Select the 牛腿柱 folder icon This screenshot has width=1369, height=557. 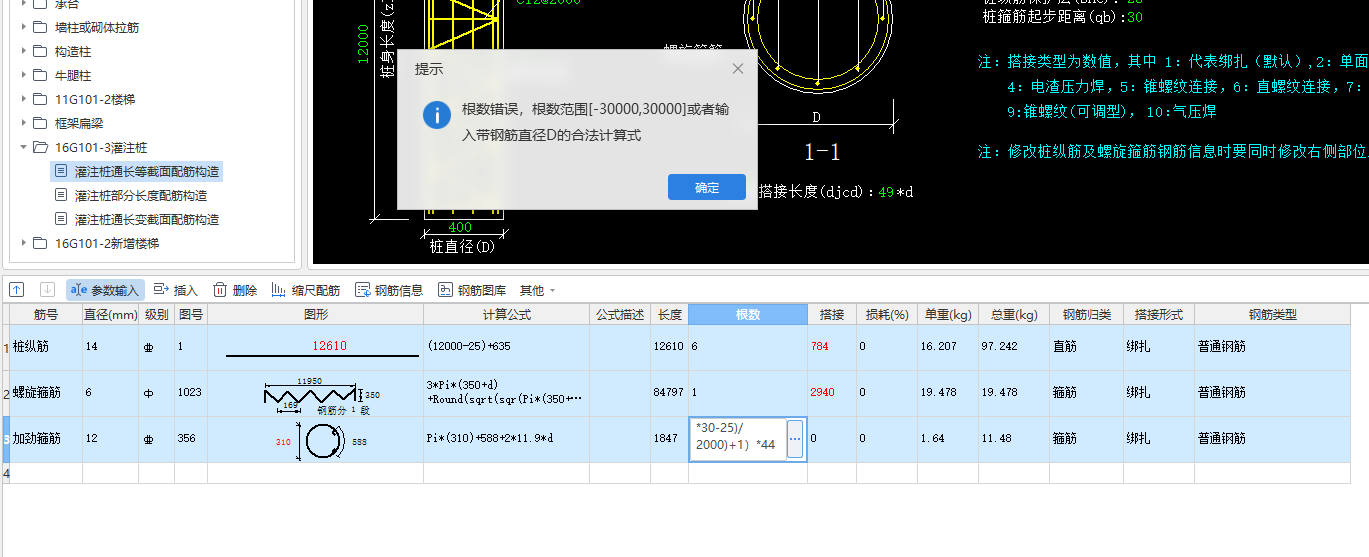point(40,75)
